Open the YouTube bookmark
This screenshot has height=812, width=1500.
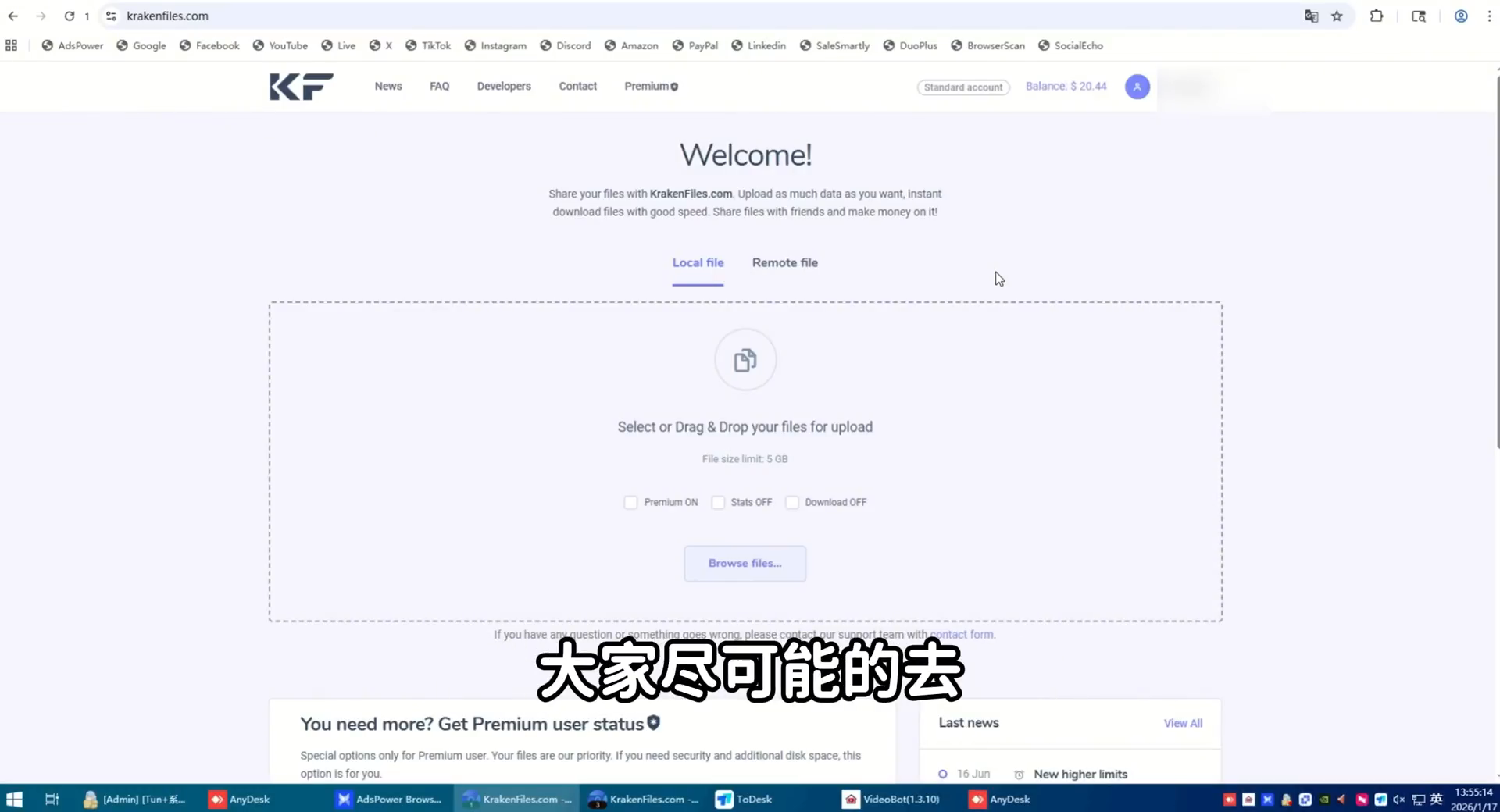pyautogui.click(x=280, y=45)
